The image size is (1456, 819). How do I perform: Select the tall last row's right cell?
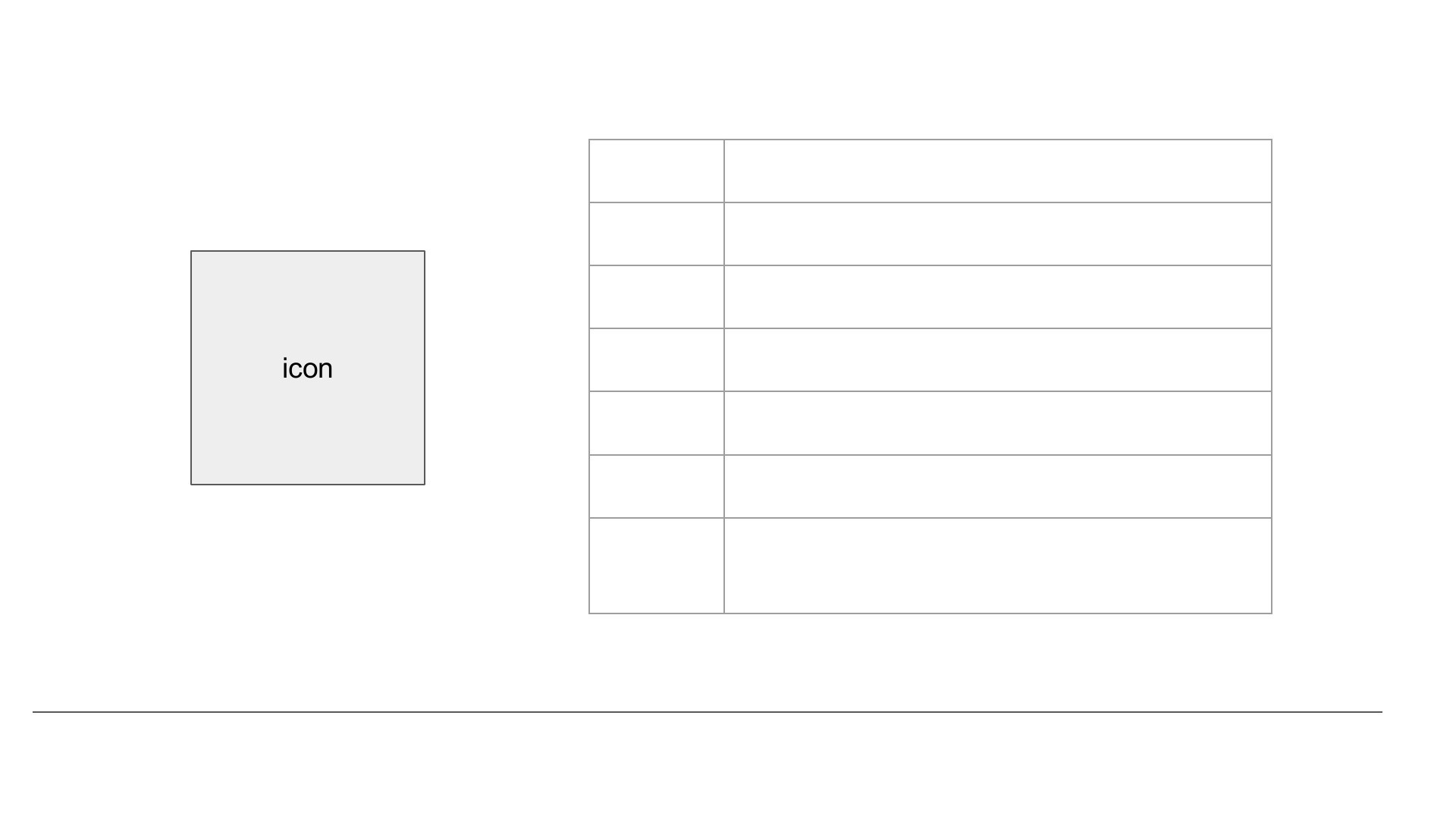coord(998,566)
